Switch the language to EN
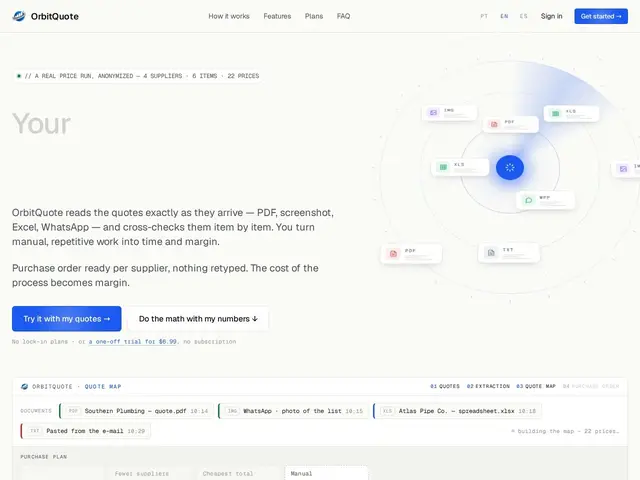640x480 pixels. [x=504, y=16]
